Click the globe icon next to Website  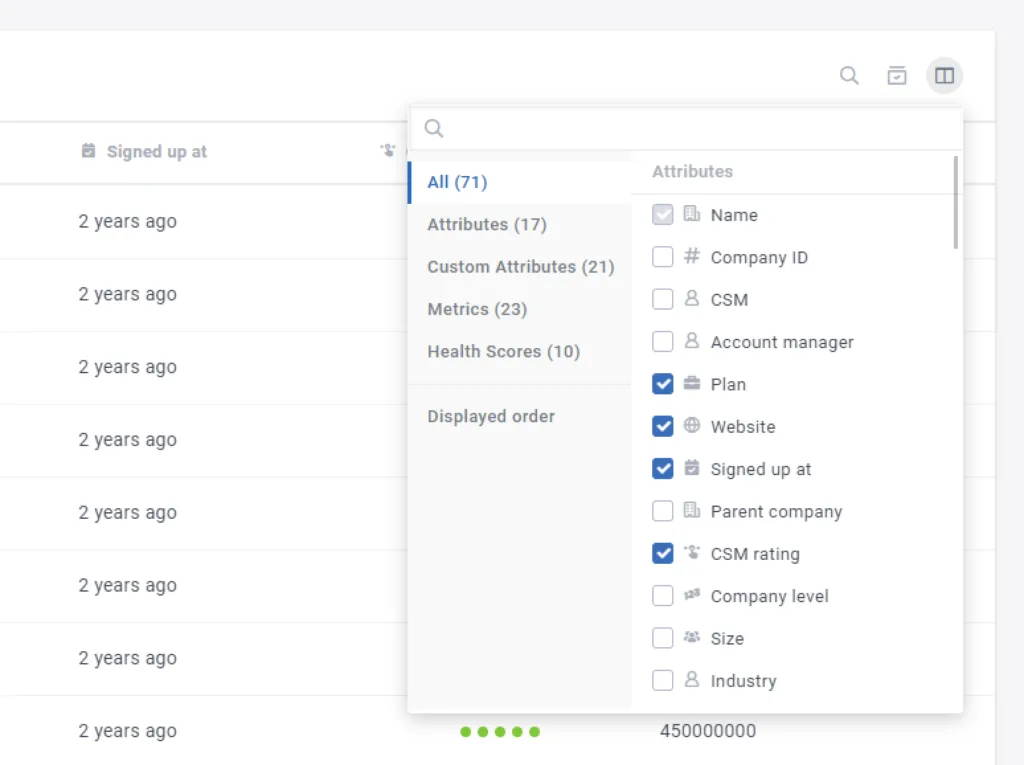tap(692, 425)
